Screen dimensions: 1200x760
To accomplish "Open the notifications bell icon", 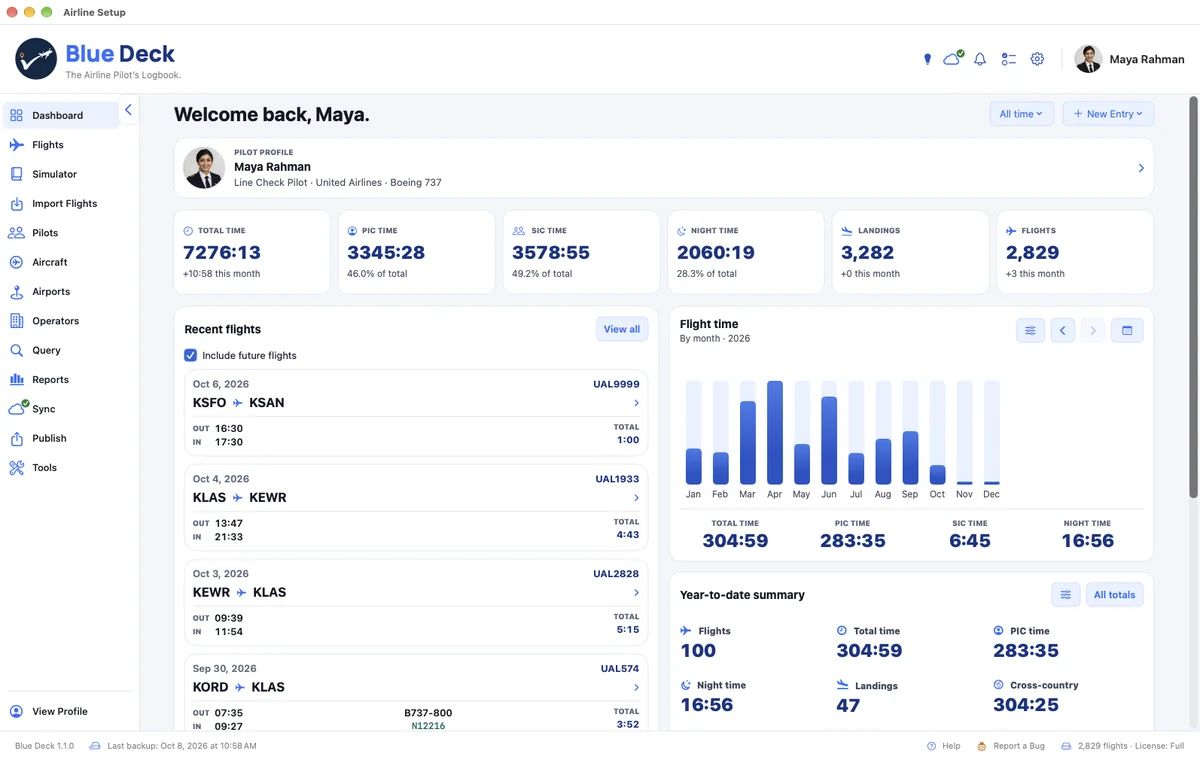I will click(980, 59).
